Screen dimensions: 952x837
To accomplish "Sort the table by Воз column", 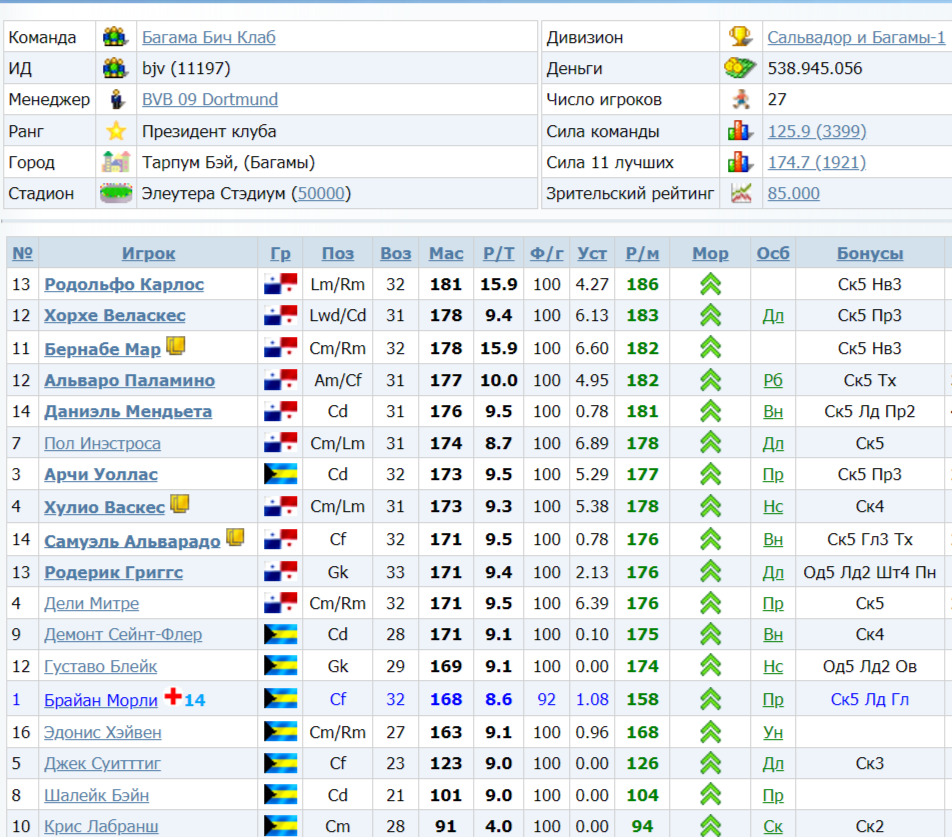I will tap(396, 253).
